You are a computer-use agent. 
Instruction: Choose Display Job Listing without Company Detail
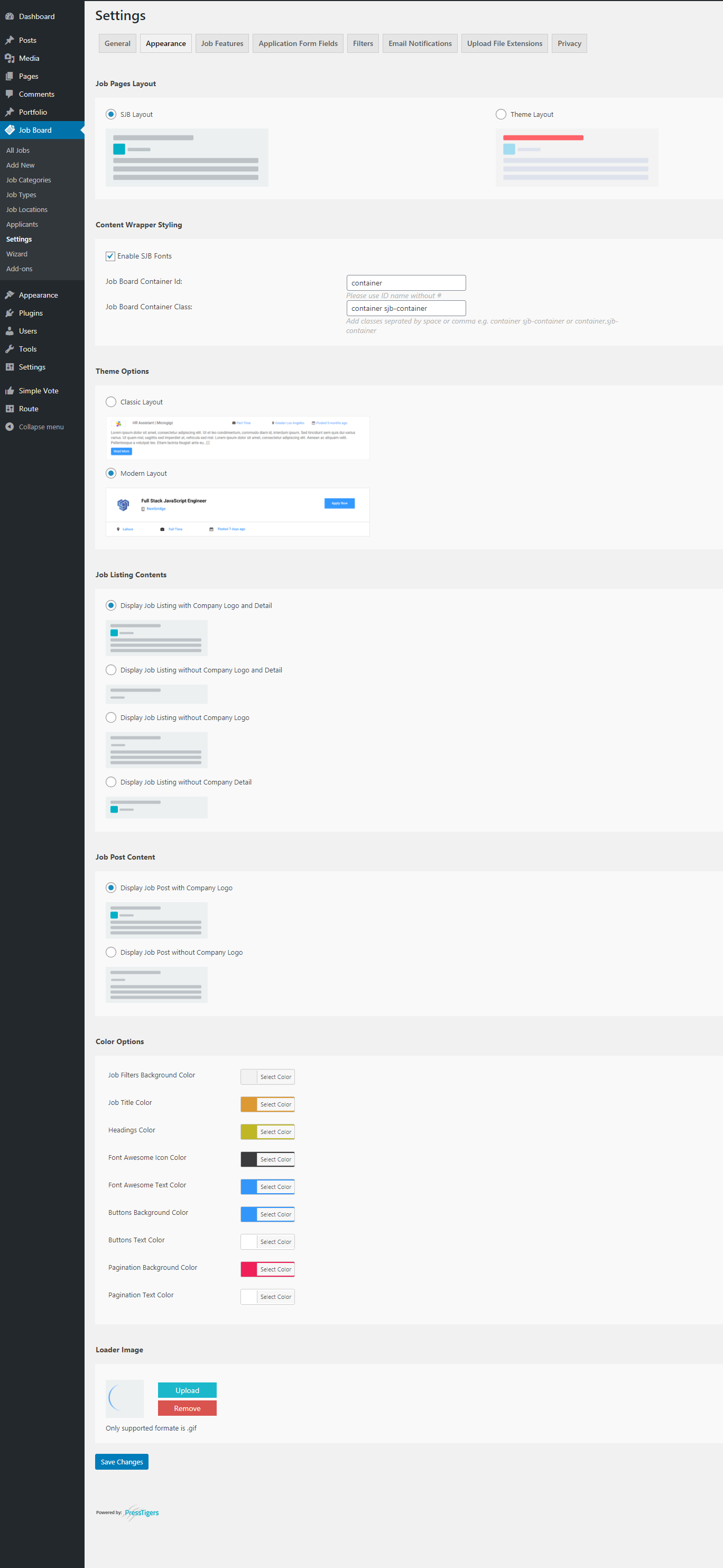111,782
